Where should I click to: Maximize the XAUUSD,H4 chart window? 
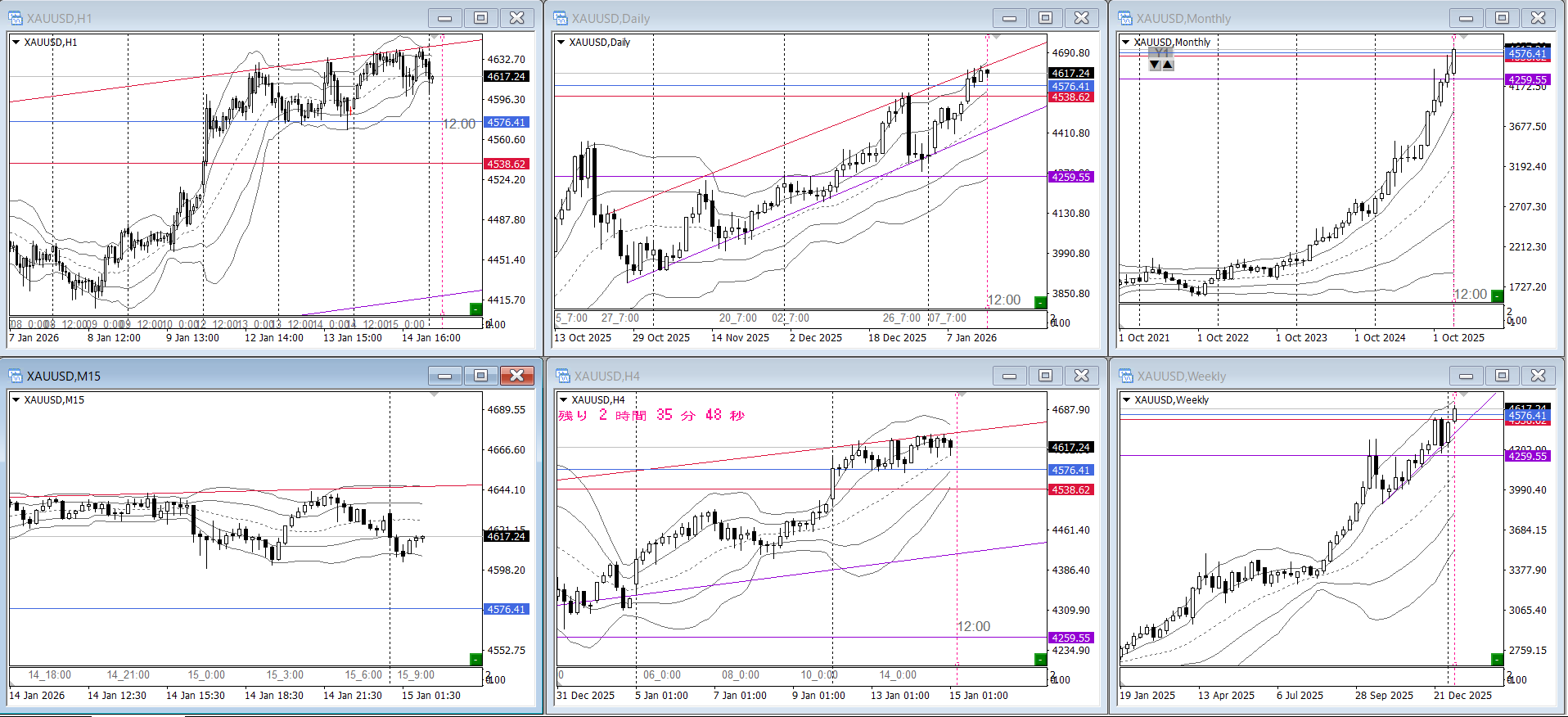pyautogui.click(x=1045, y=376)
